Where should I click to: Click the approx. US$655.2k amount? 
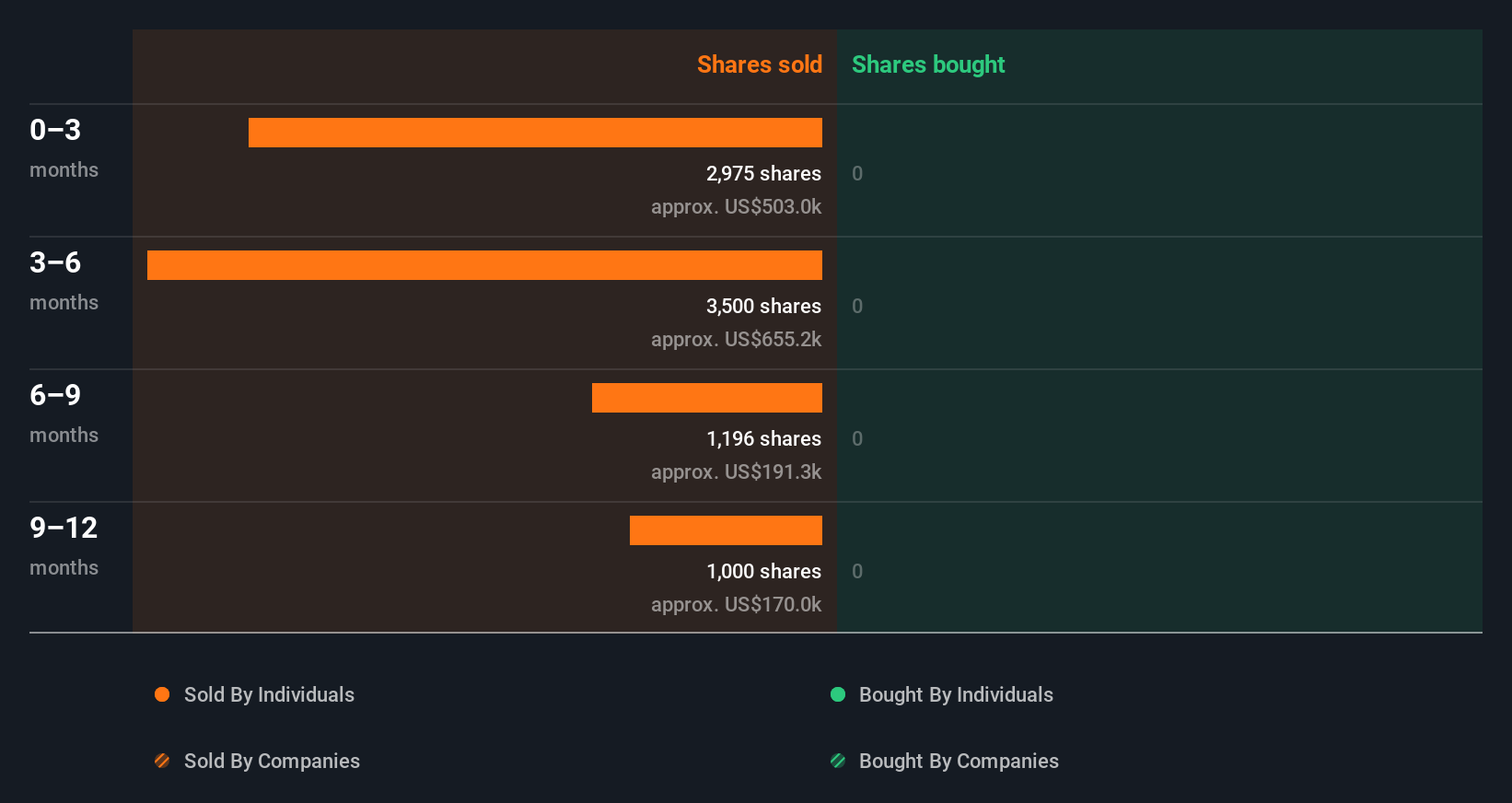736,340
